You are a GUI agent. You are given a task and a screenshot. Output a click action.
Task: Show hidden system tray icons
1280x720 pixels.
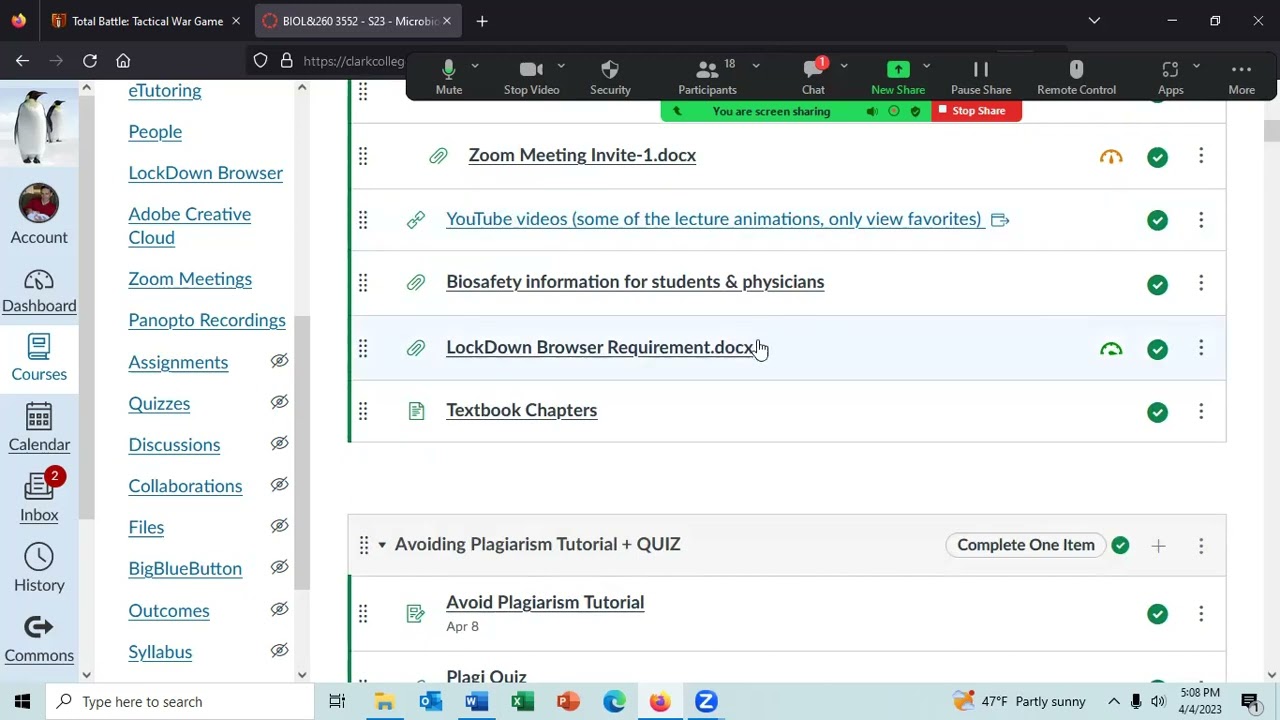(x=1114, y=702)
